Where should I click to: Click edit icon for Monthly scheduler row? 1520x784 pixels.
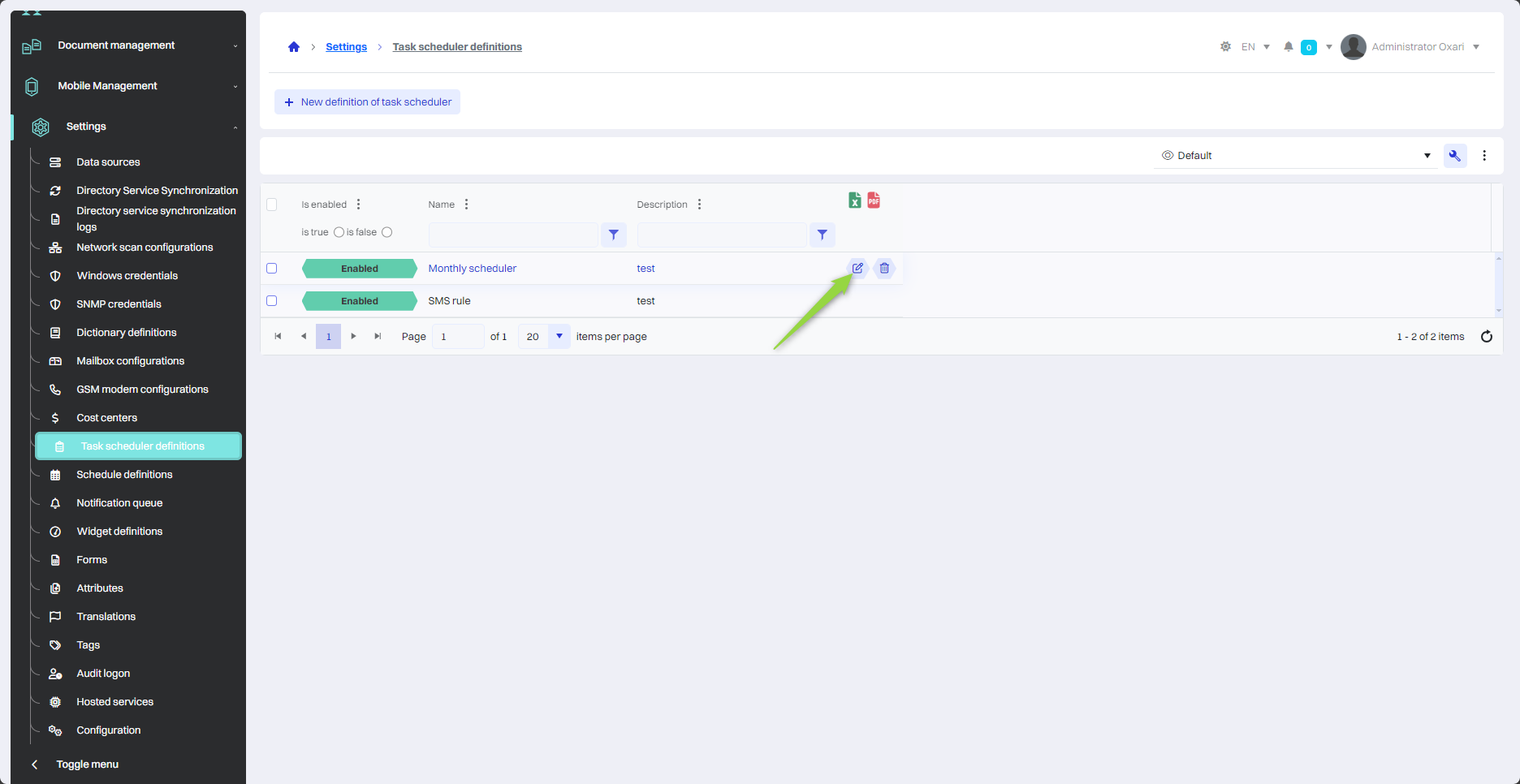(x=857, y=268)
